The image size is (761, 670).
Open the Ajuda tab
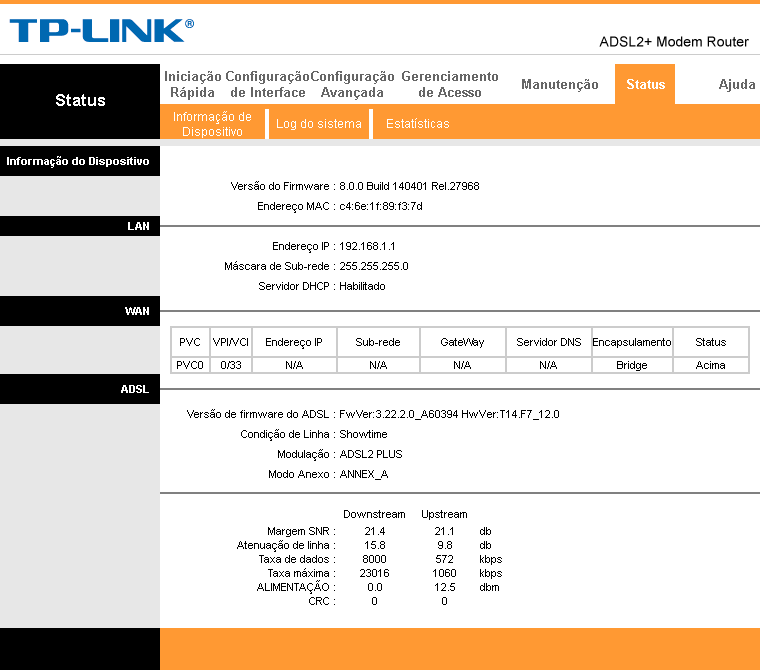737,84
